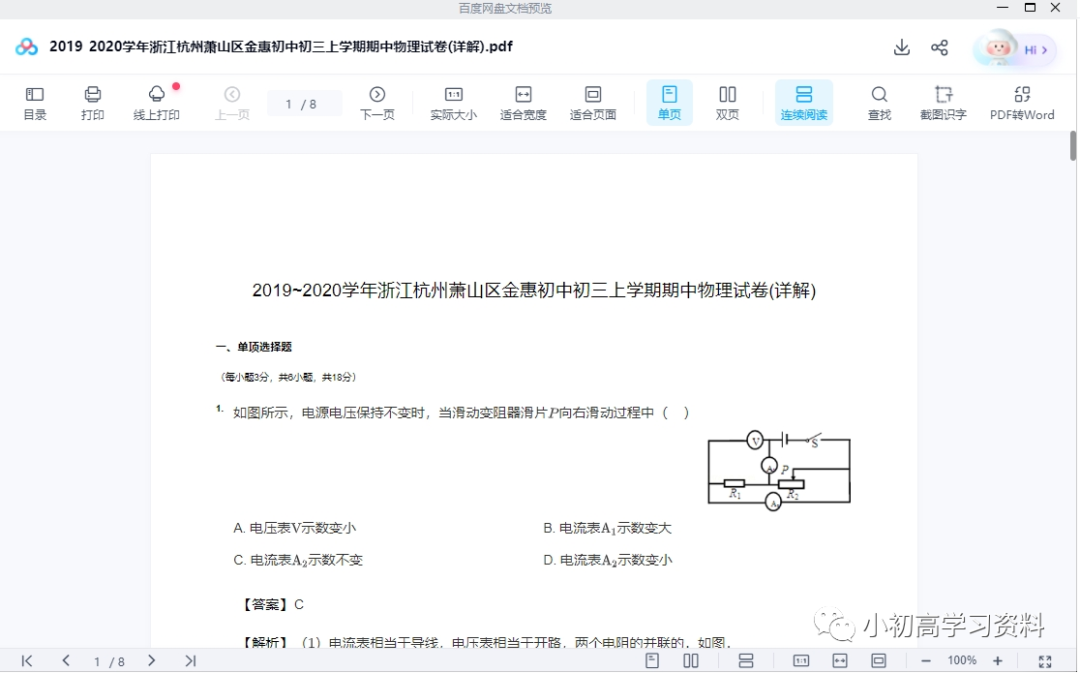Enter fullscreen mode via bottom-right icon
Image resolution: width=1080 pixels, height=673 pixels.
[x=1045, y=661]
